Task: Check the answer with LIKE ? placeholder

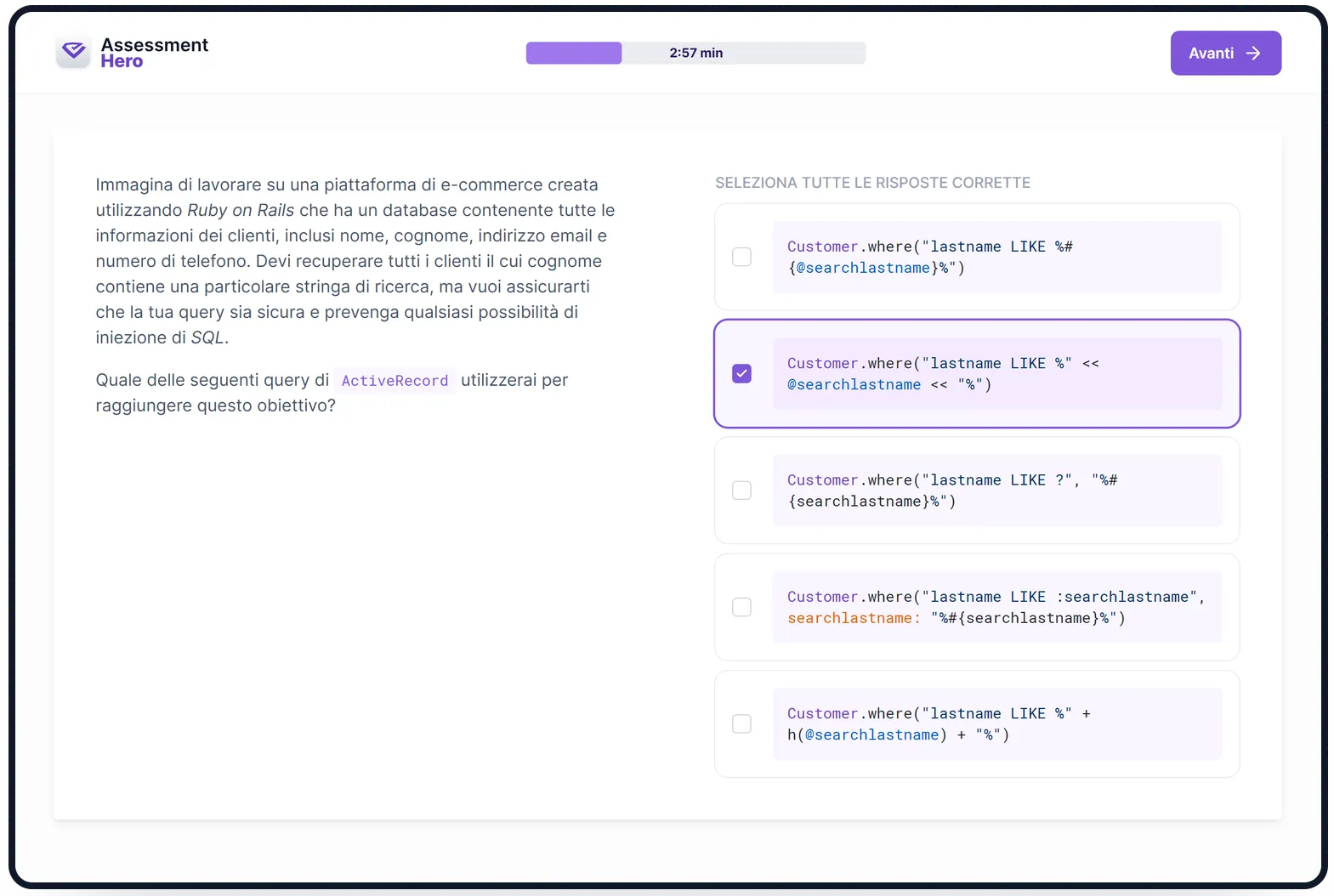Action: pyautogui.click(x=741, y=491)
